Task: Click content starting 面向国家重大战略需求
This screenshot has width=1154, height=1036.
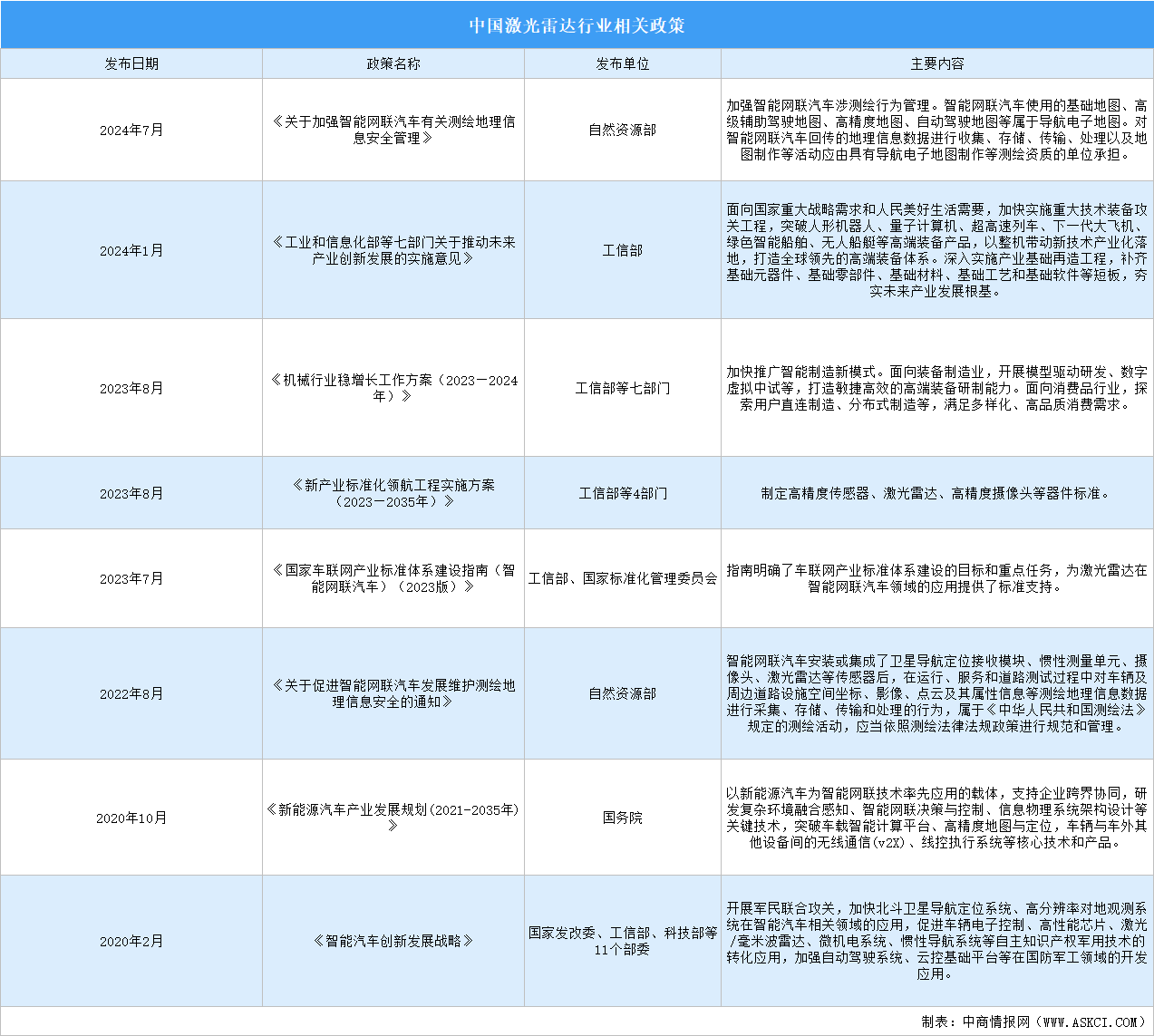Action: 937,250
